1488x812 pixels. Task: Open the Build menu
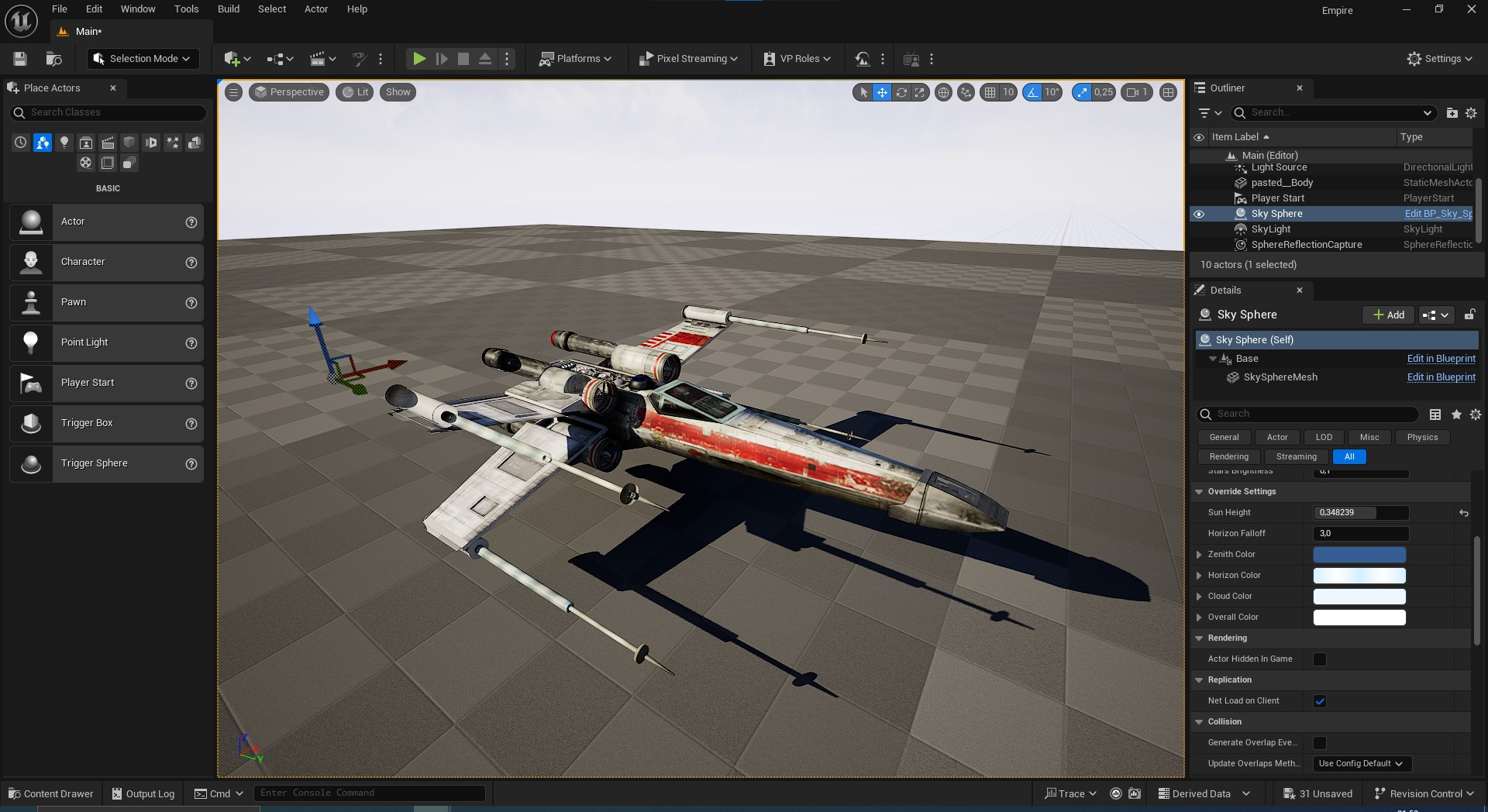(229, 9)
